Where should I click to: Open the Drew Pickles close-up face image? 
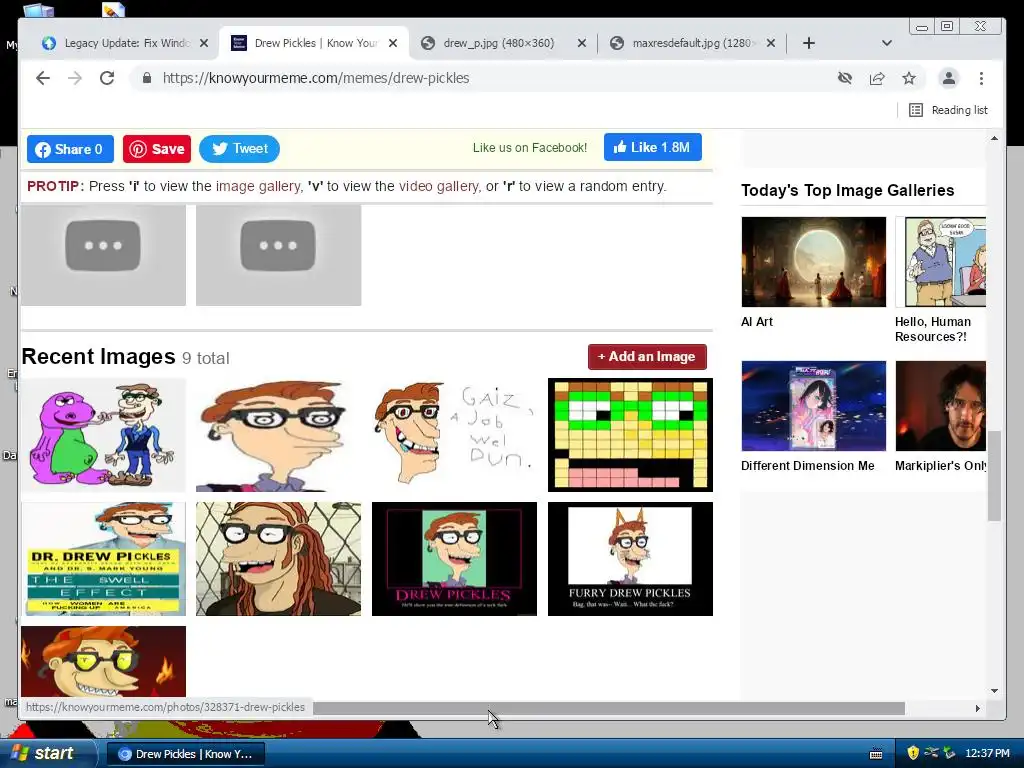tap(278, 435)
